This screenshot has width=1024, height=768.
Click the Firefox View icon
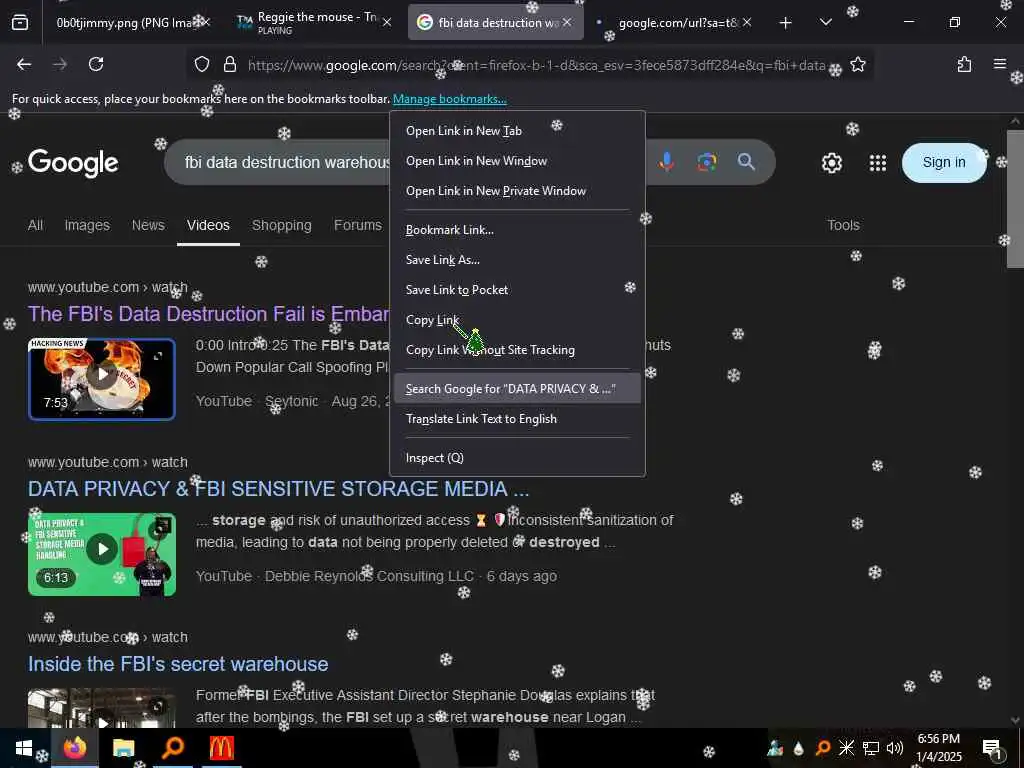[x=20, y=23]
